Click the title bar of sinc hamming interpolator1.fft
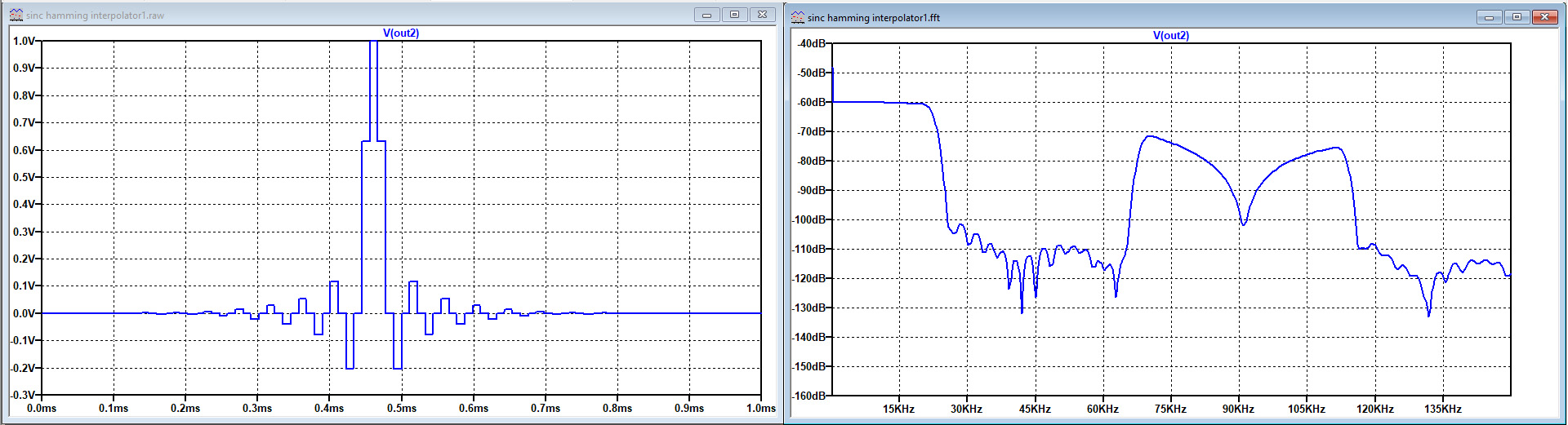 click(1174, 17)
